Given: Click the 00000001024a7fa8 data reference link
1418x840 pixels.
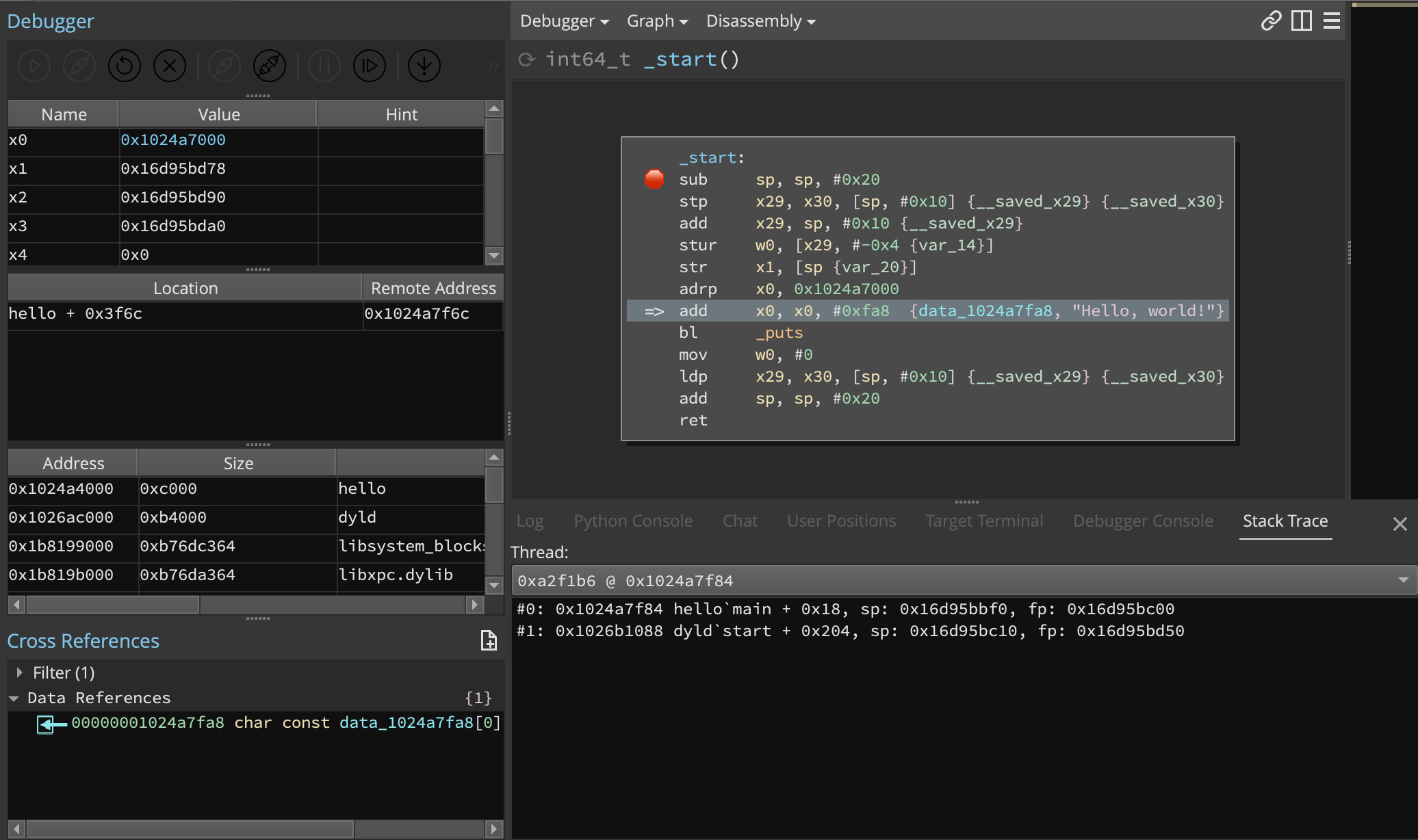Looking at the screenshot, I should 148,722.
